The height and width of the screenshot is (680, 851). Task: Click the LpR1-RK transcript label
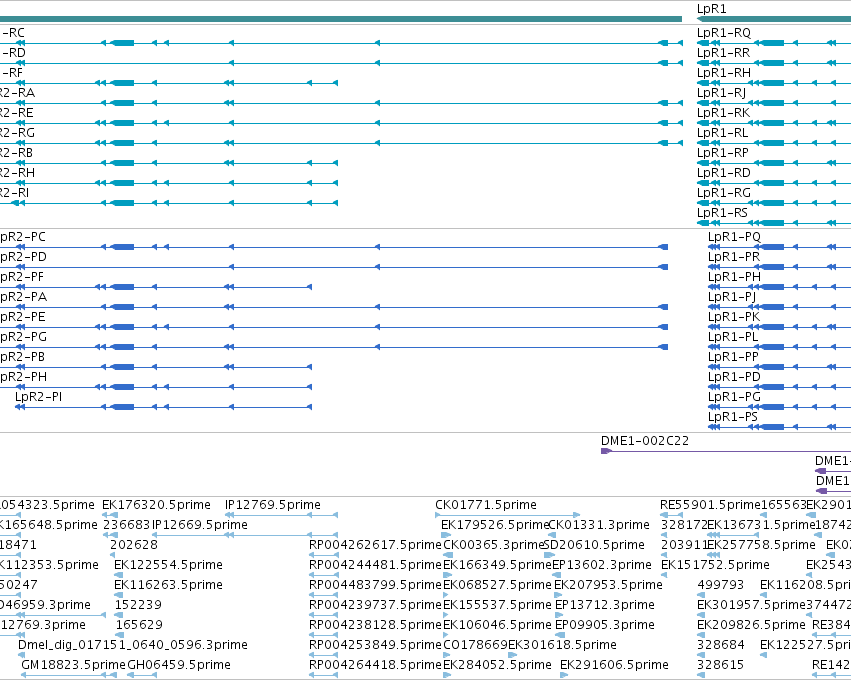click(723, 113)
